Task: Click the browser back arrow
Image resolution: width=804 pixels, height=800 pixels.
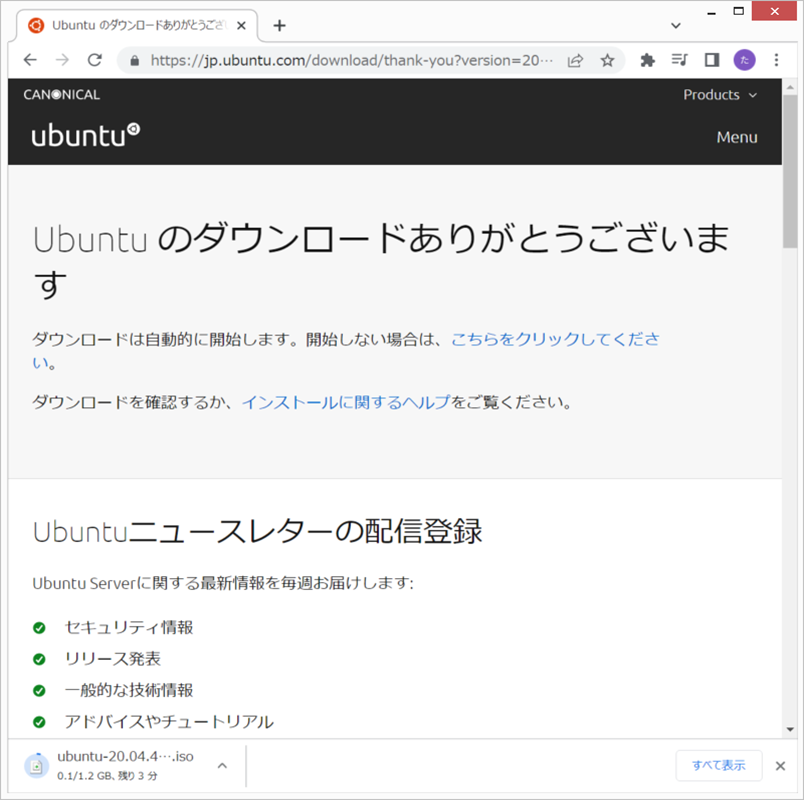Action: [x=30, y=60]
